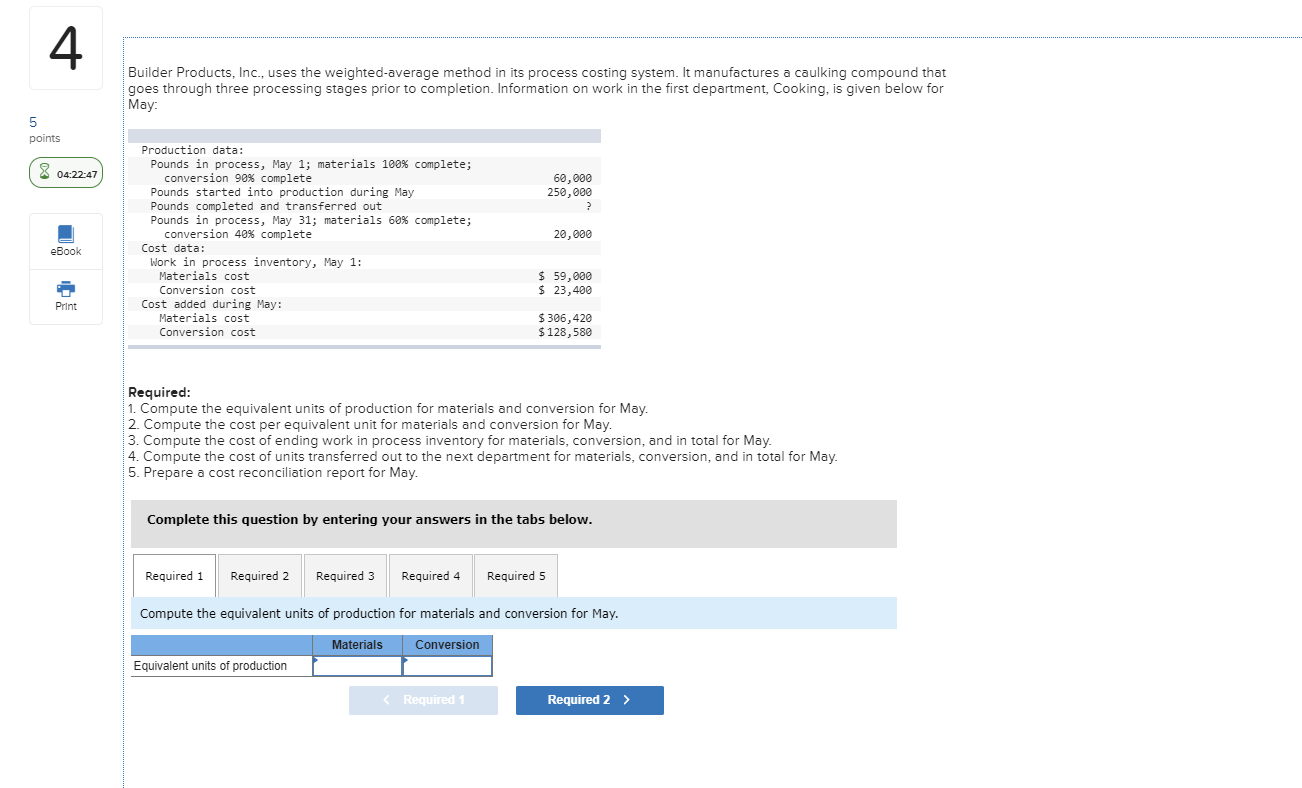Click the $128,580 conversion added value
The width and height of the screenshot is (1302, 788).
565,332
